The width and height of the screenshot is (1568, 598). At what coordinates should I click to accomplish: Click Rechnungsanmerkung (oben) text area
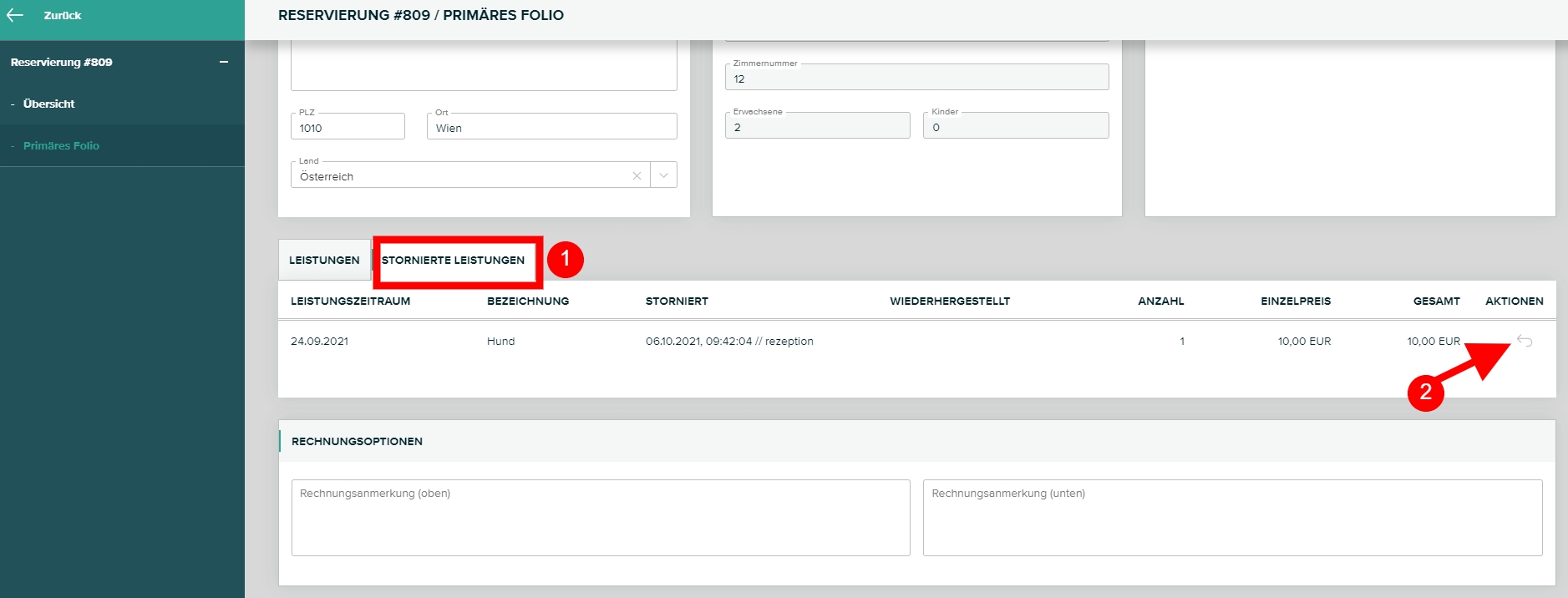pos(600,518)
